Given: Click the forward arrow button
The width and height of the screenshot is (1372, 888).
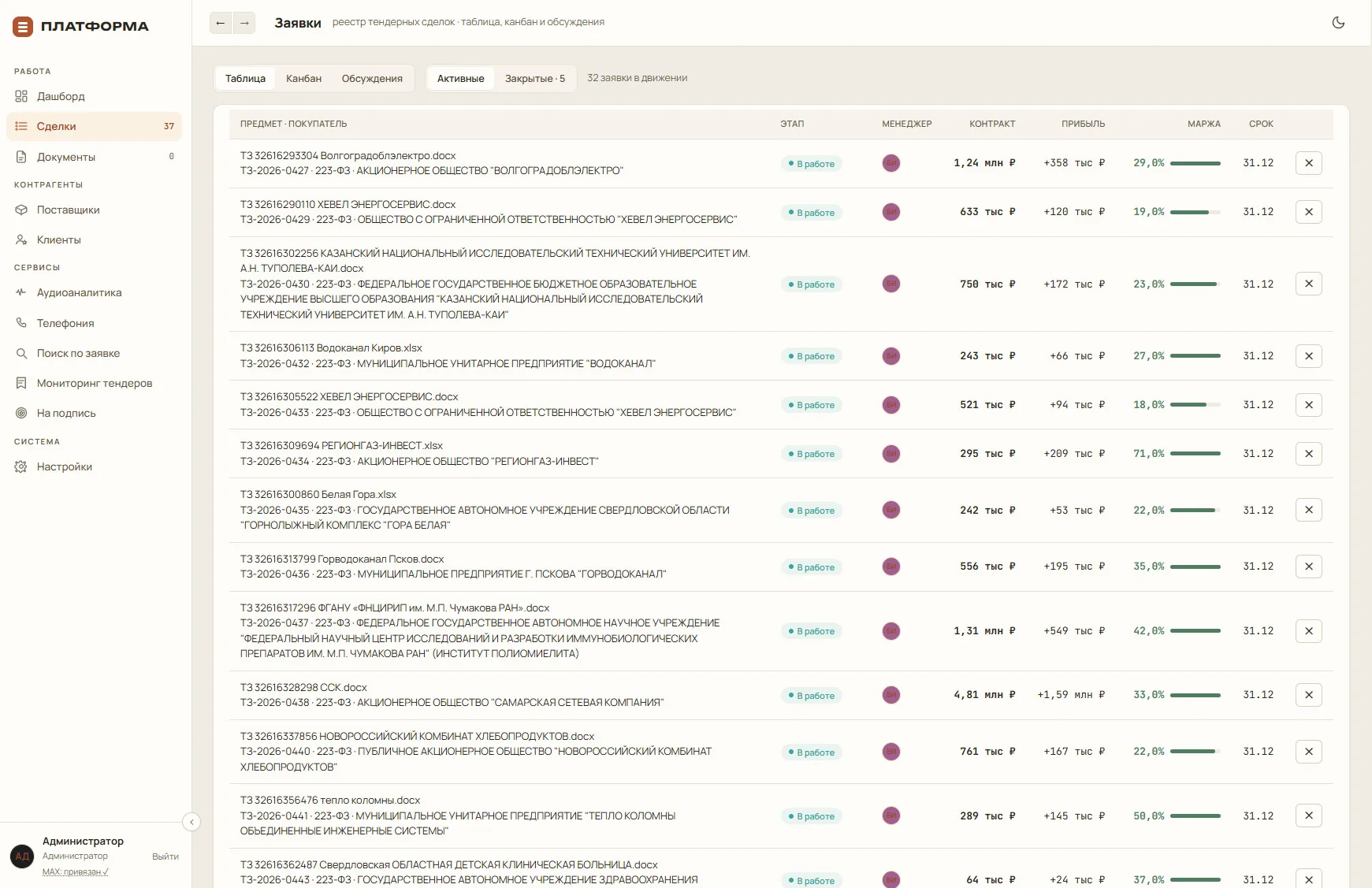Looking at the screenshot, I should click(x=244, y=23).
